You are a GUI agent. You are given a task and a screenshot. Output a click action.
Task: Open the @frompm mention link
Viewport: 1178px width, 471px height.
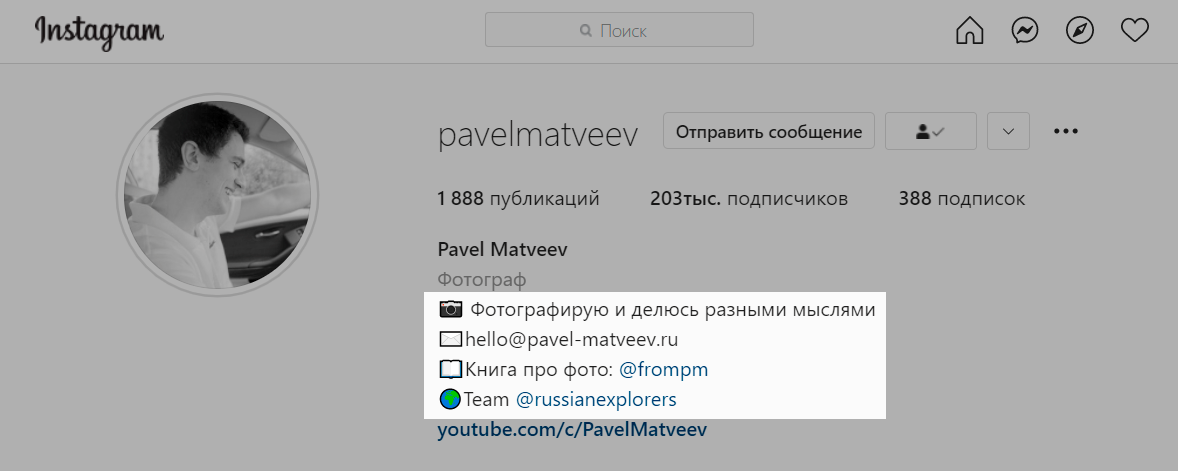coord(663,370)
